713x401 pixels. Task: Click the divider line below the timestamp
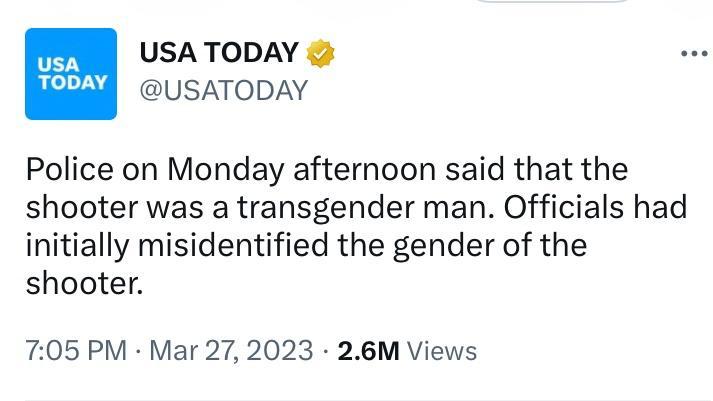[x=356, y=398]
